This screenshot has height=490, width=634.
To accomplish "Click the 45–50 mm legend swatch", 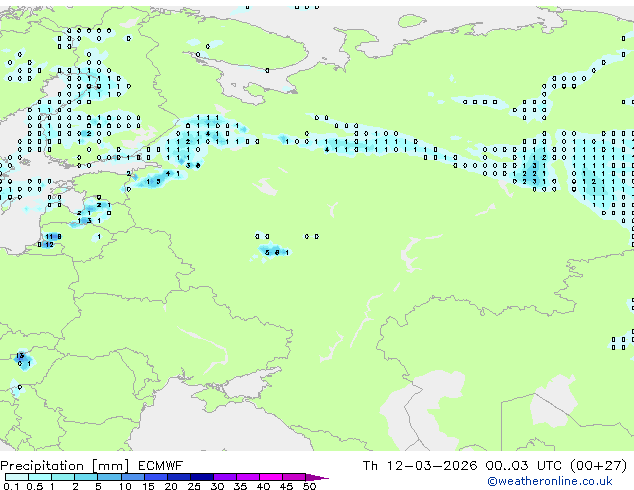I will 294,477.
